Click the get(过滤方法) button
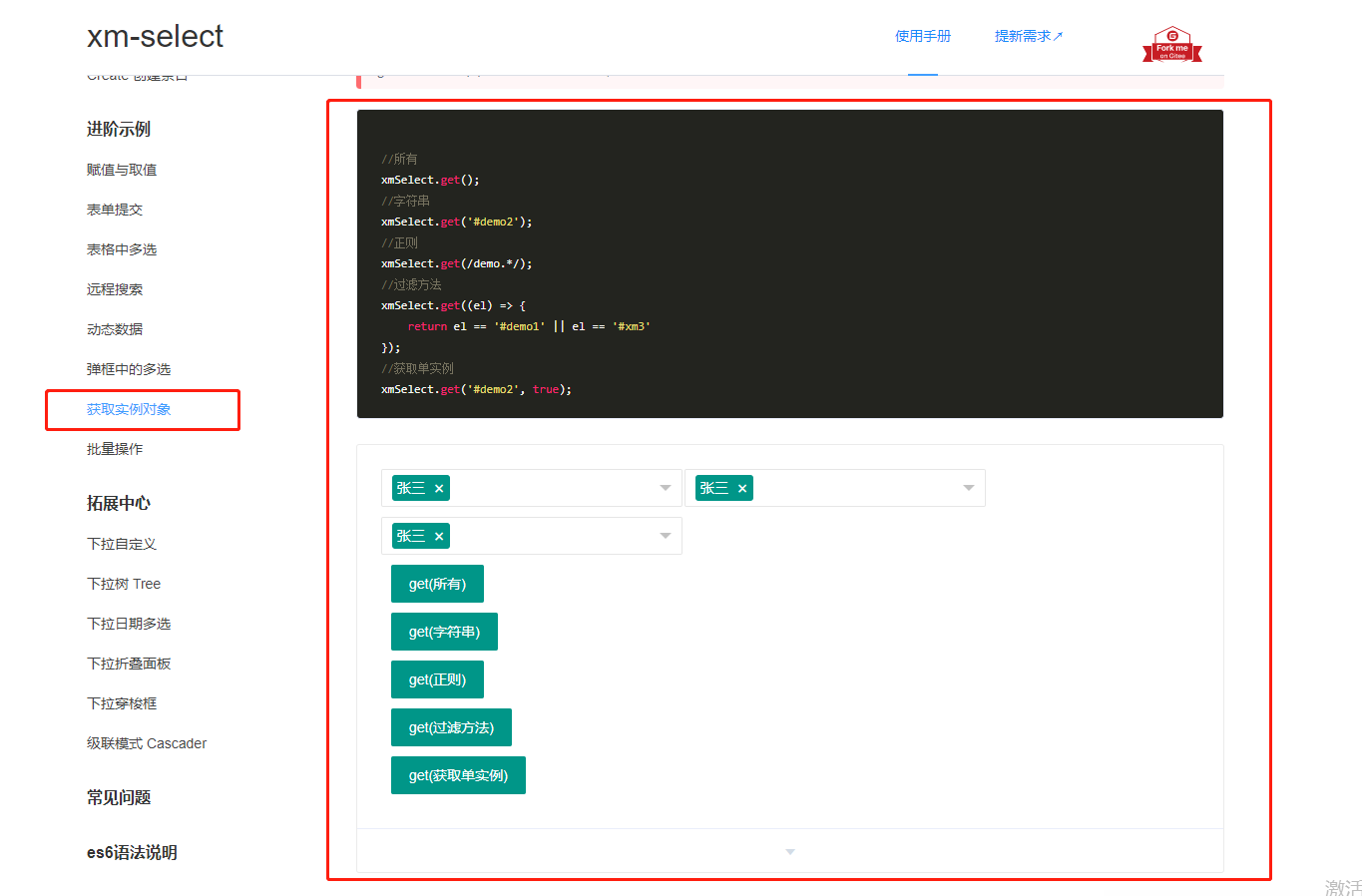 point(451,727)
